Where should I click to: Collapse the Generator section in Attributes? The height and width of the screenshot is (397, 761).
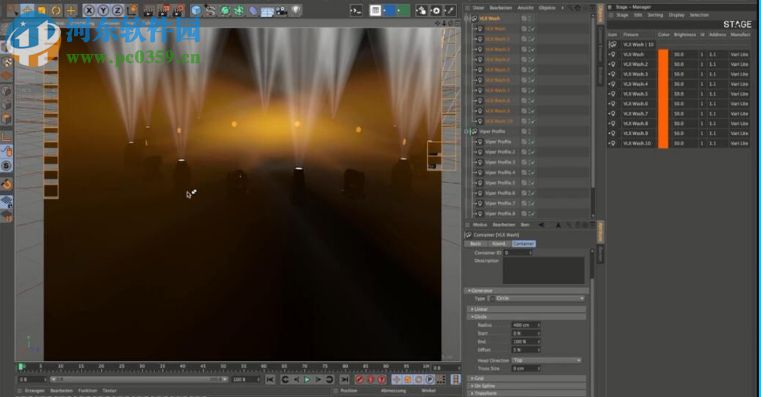click(x=527, y=291)
